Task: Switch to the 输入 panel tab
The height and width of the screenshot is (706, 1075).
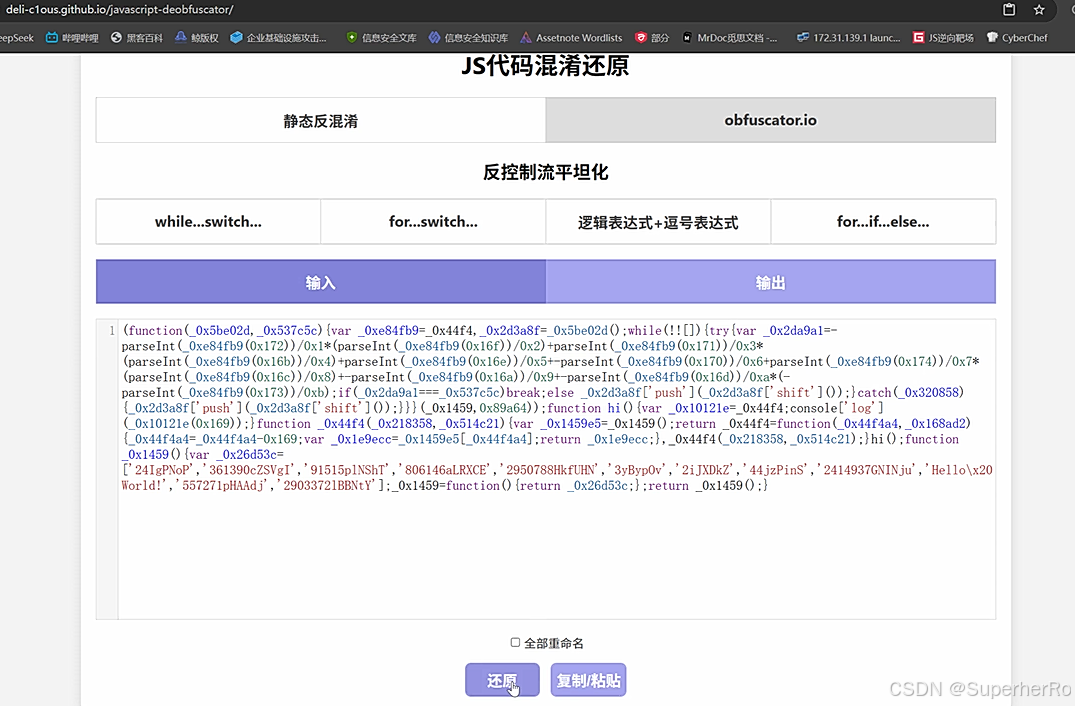Action: click(x=321, y=282)
